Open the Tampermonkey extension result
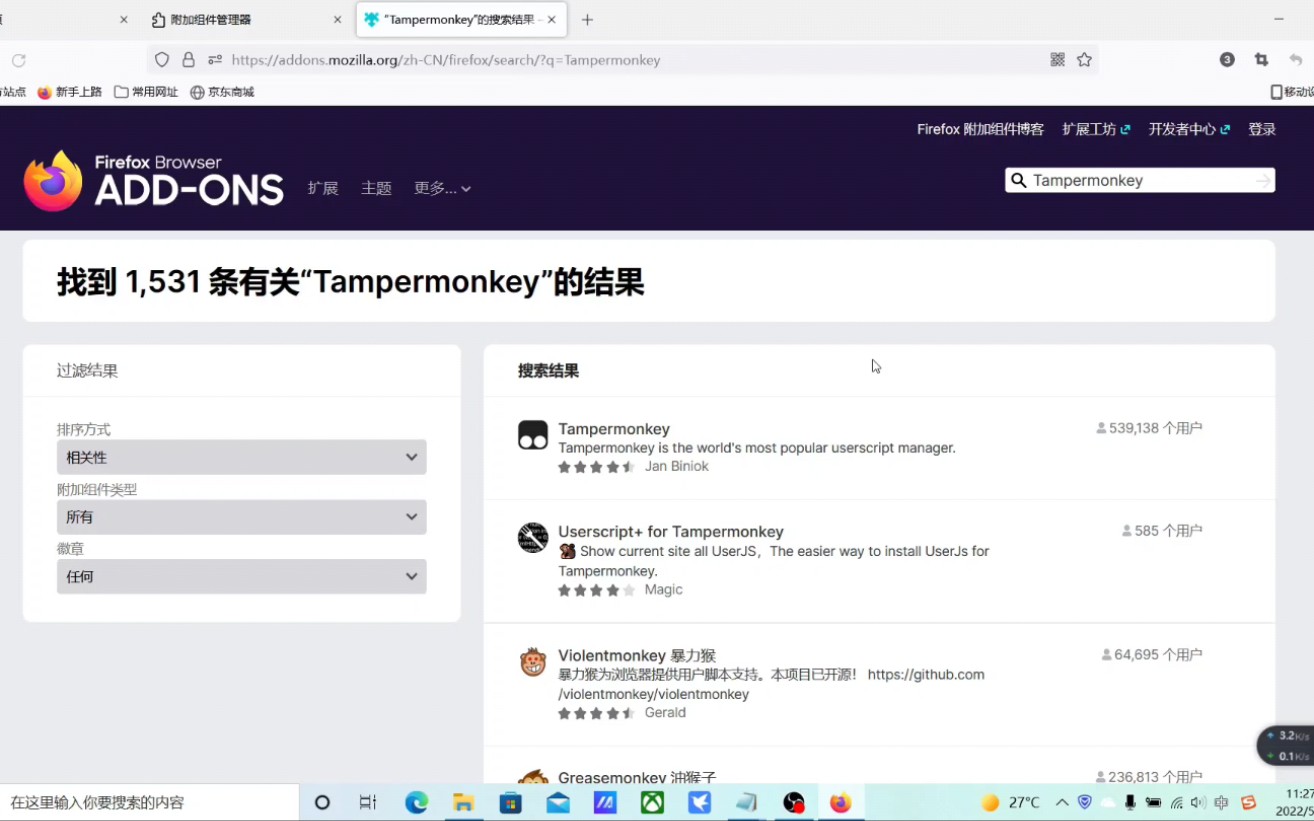The height and width of the screenshot is (821, 1314). click(614, 429)
